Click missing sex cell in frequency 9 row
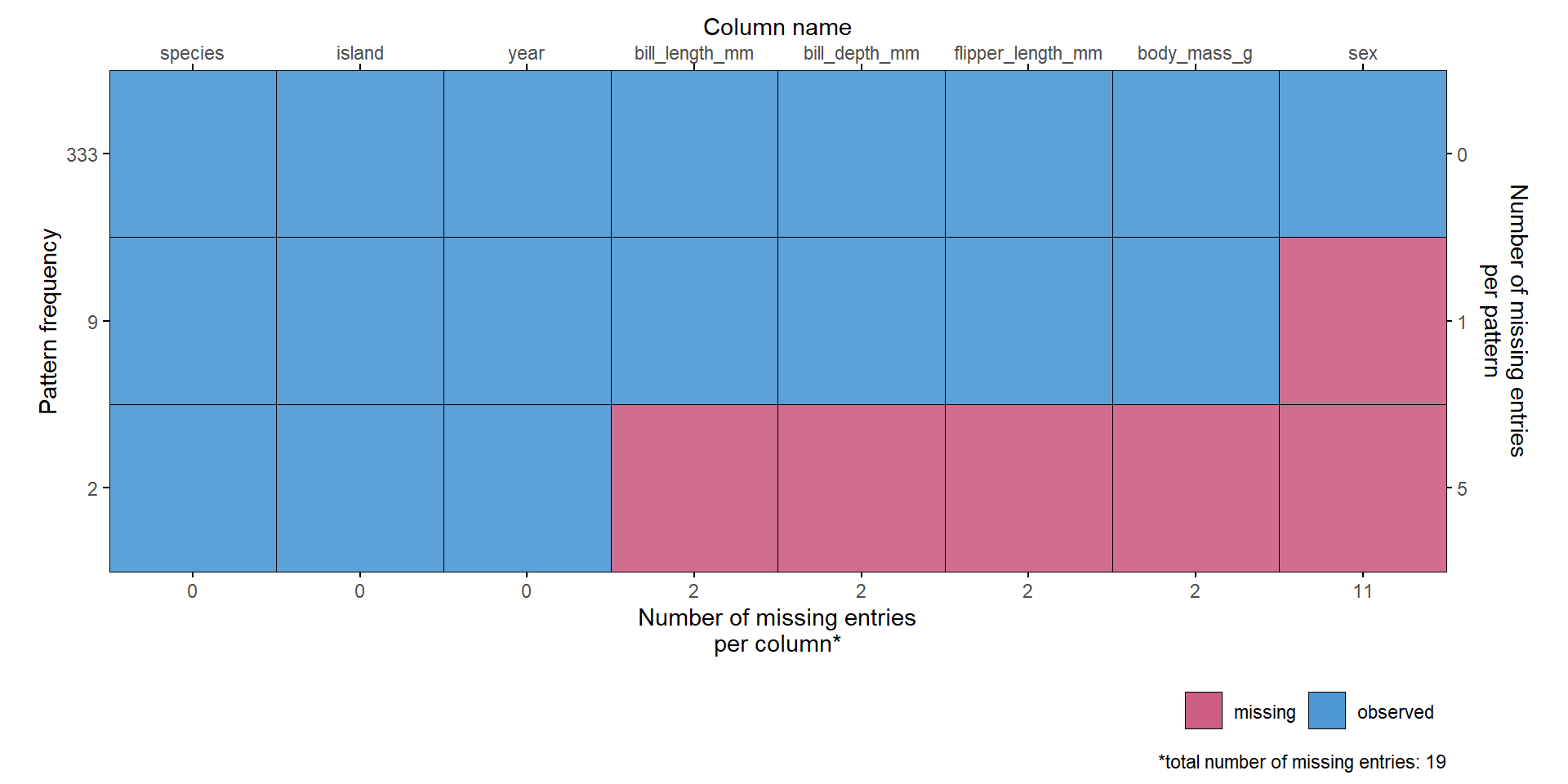1568x784 pixels. click(x=1362, y=321)
